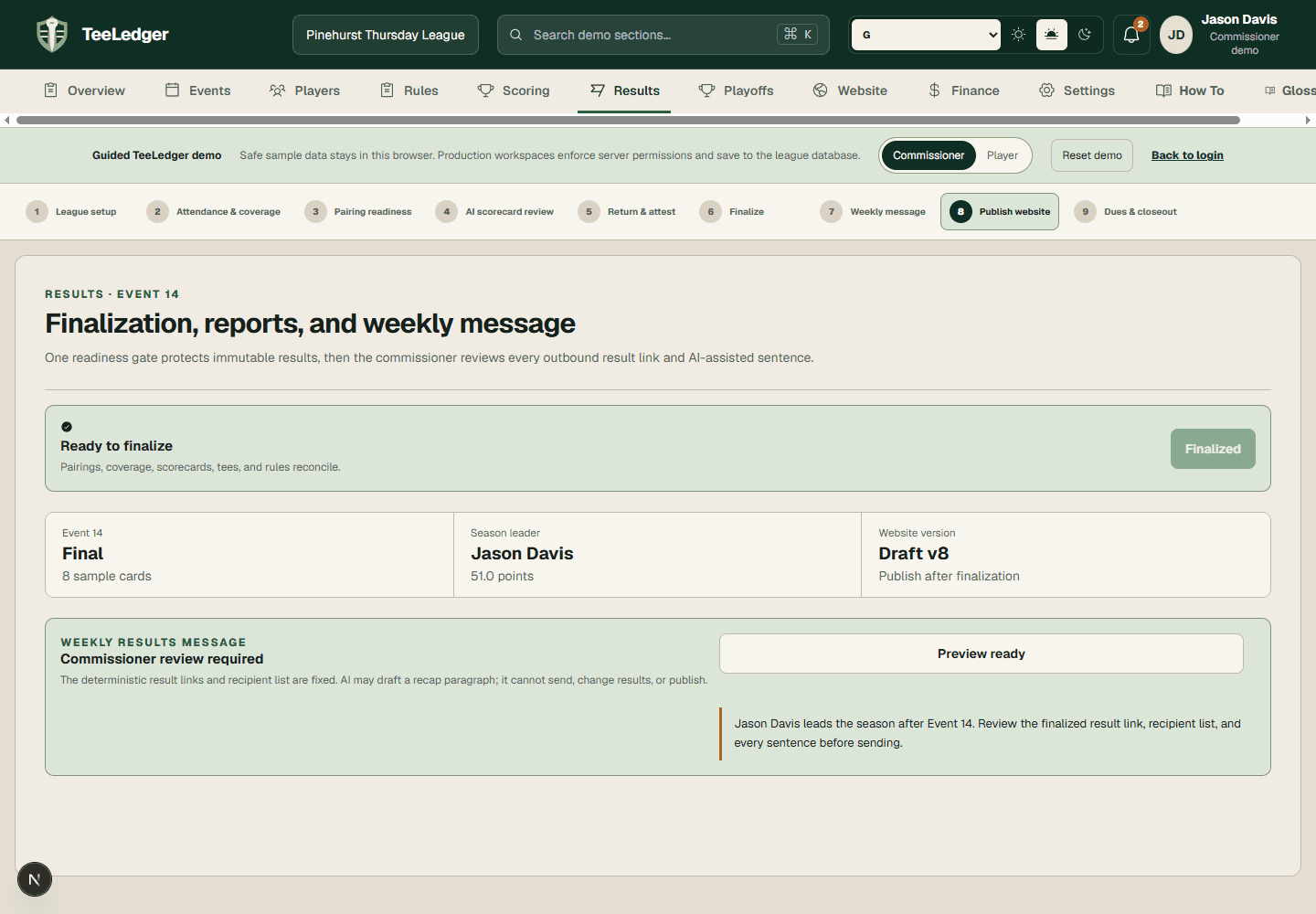Image resolution: width=1316 pixels, height=914 pixels.
Task: Open the Rules tab
Action: [409, 90]
